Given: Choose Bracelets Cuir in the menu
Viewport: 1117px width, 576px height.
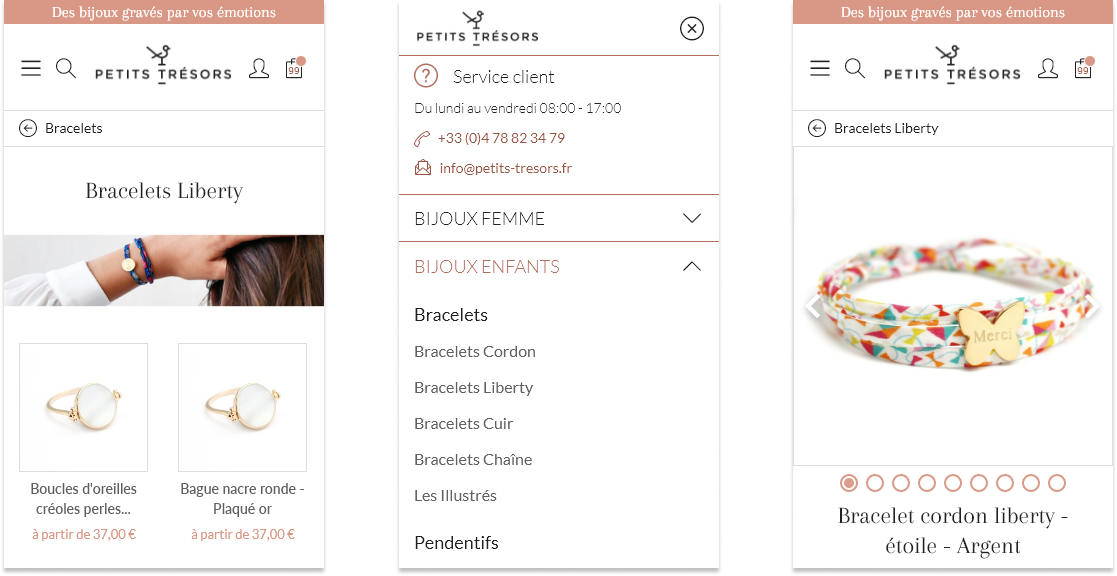Looking at the screenshot, I should pyautogui.click(x=464, y=423).
